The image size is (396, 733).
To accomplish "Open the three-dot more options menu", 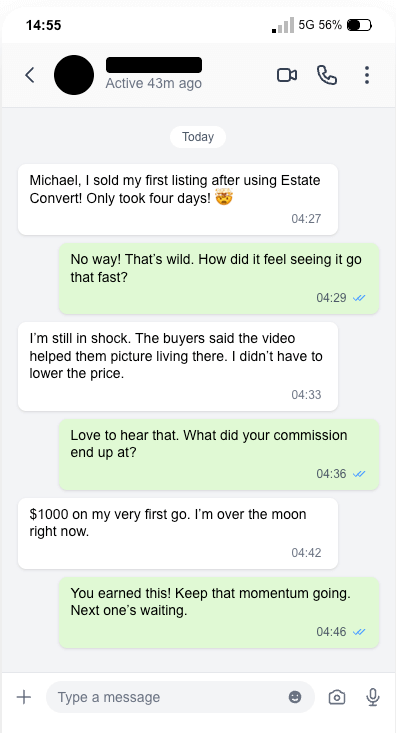I will [367, 75].
